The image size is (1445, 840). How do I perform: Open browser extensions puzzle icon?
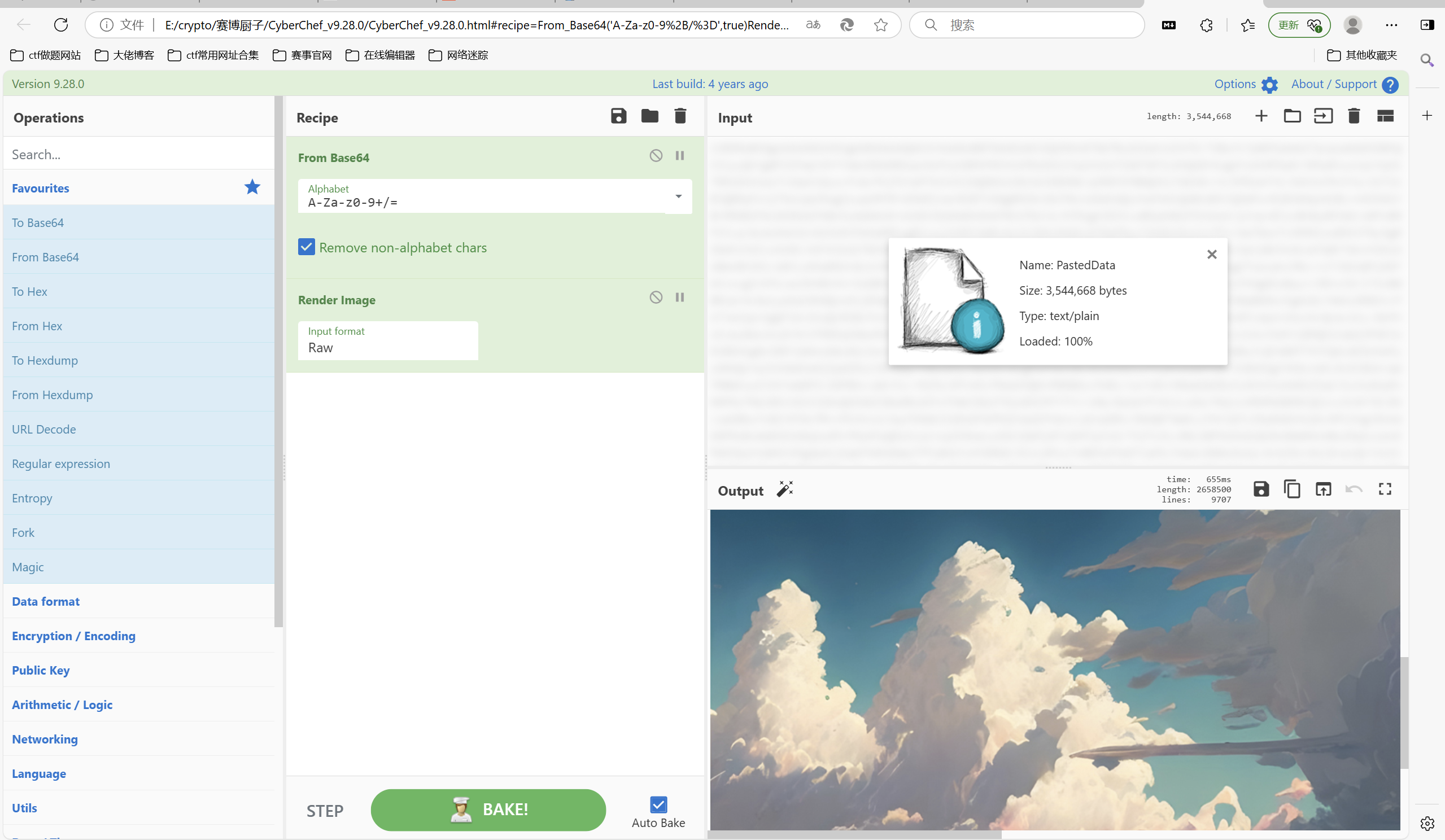(1207, 25)
